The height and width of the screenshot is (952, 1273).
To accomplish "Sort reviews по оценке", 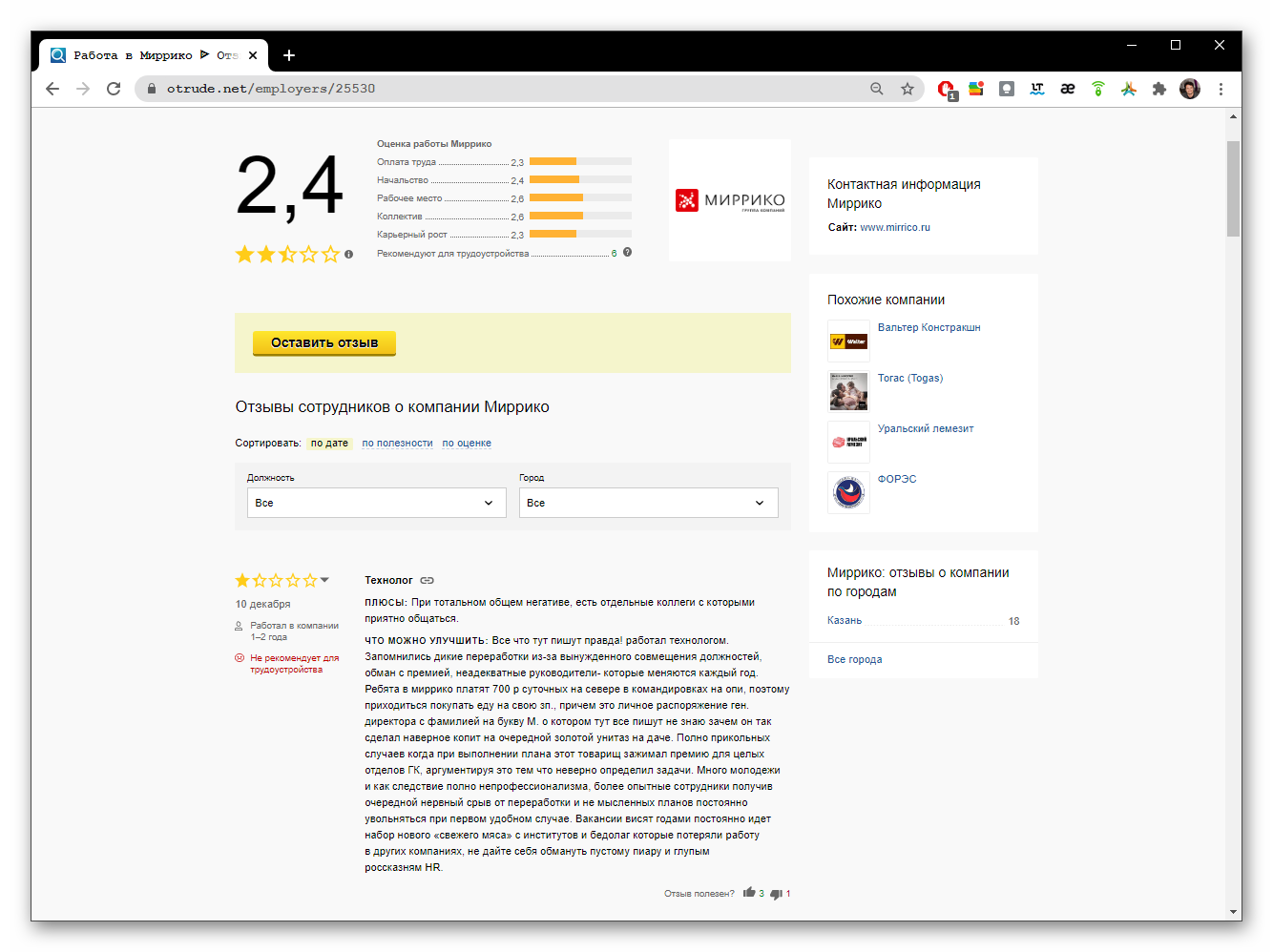I will point(467,443).
